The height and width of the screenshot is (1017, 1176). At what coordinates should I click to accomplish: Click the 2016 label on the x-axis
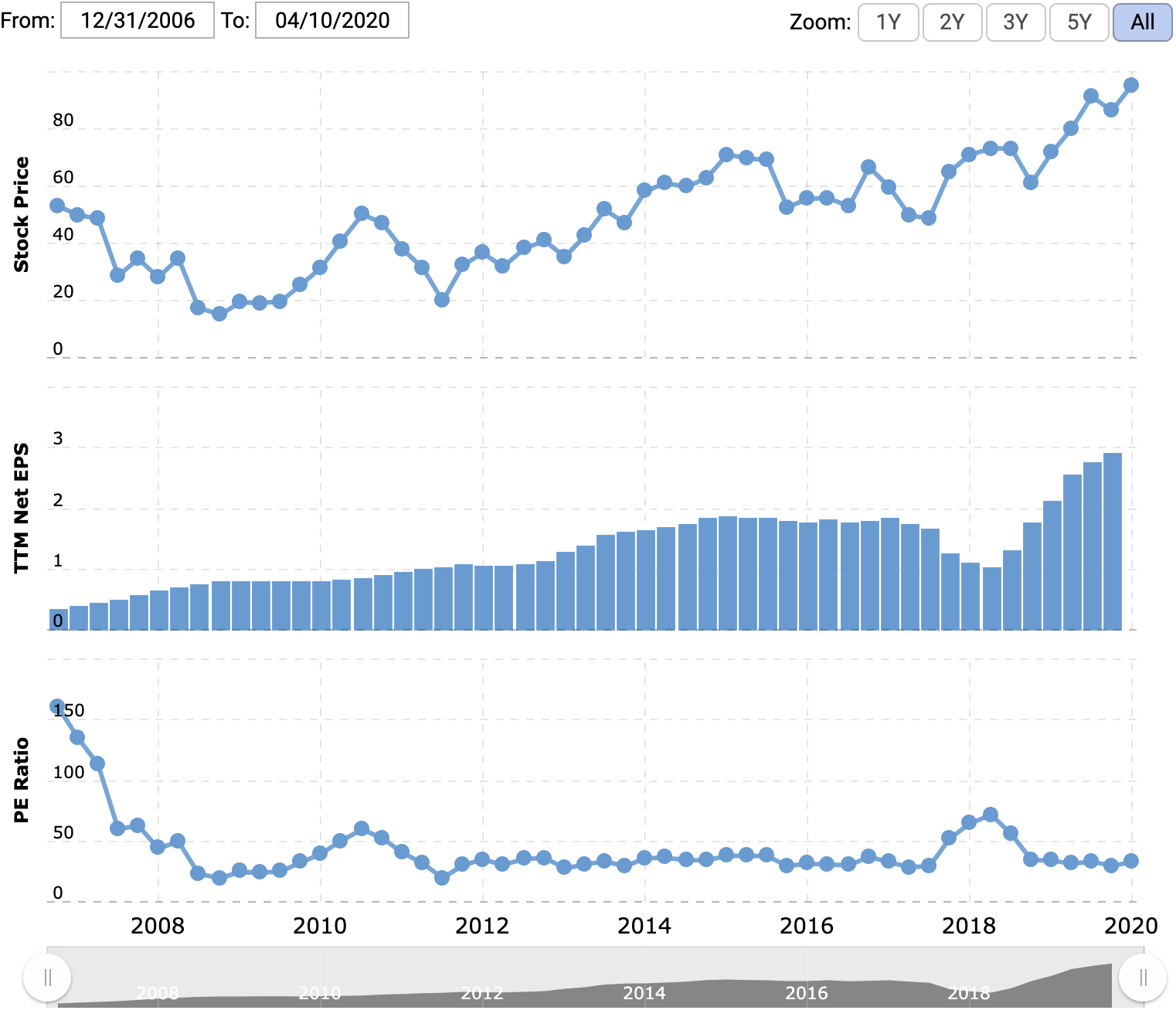click(807, 926)
